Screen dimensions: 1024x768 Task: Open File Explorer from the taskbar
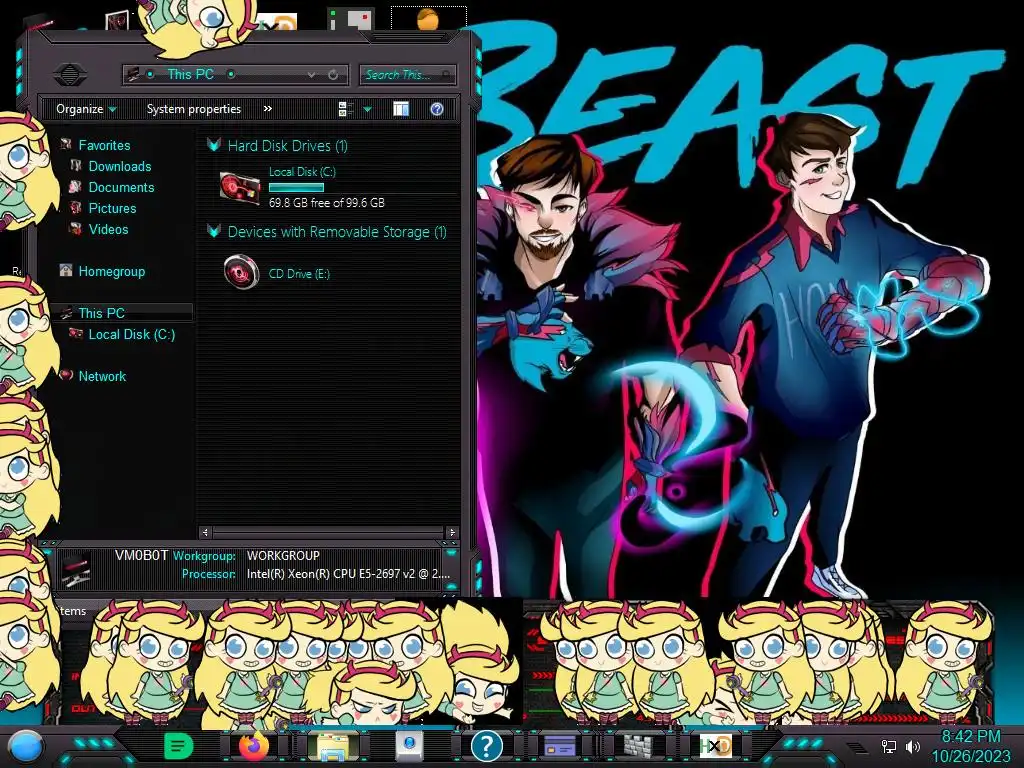(332, 746)
